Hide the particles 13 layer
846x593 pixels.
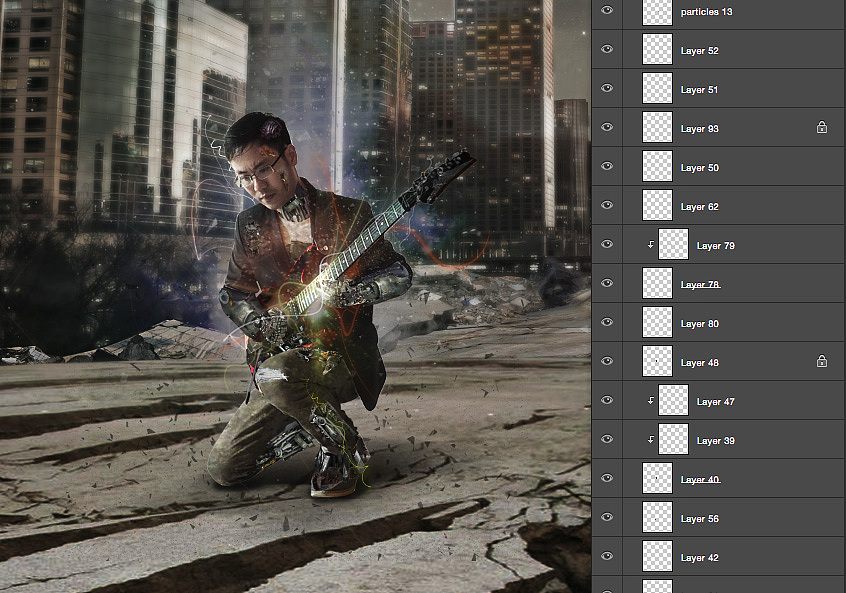point(607,10)
